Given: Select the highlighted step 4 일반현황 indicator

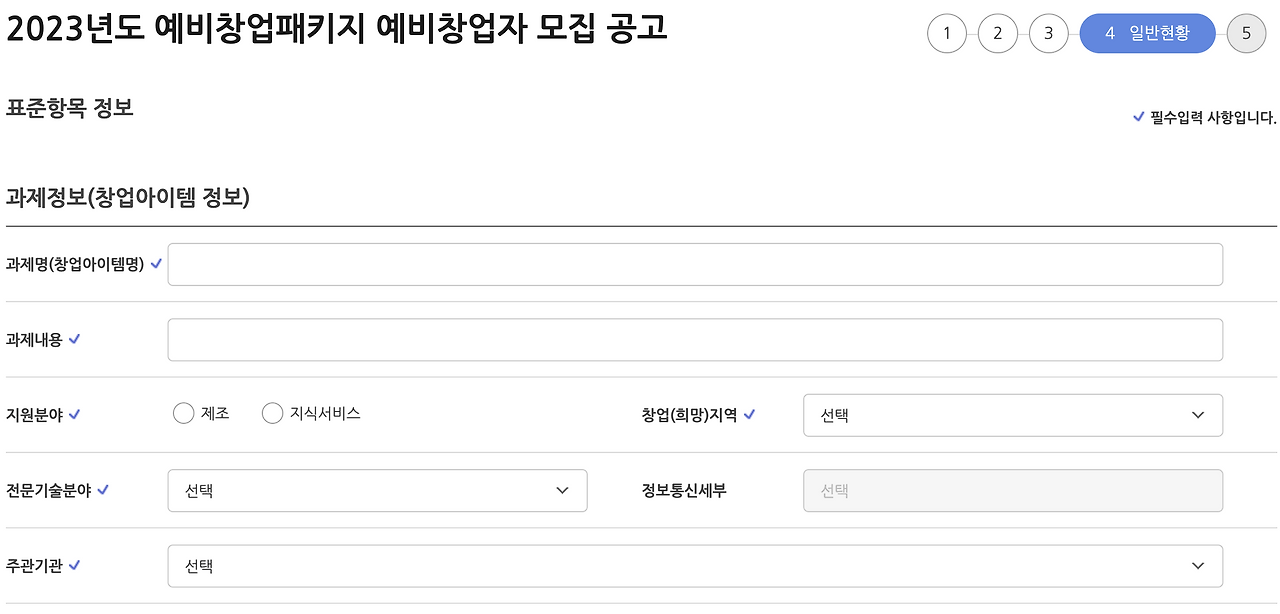Looking at the screenshot, I should point(1147,33).
